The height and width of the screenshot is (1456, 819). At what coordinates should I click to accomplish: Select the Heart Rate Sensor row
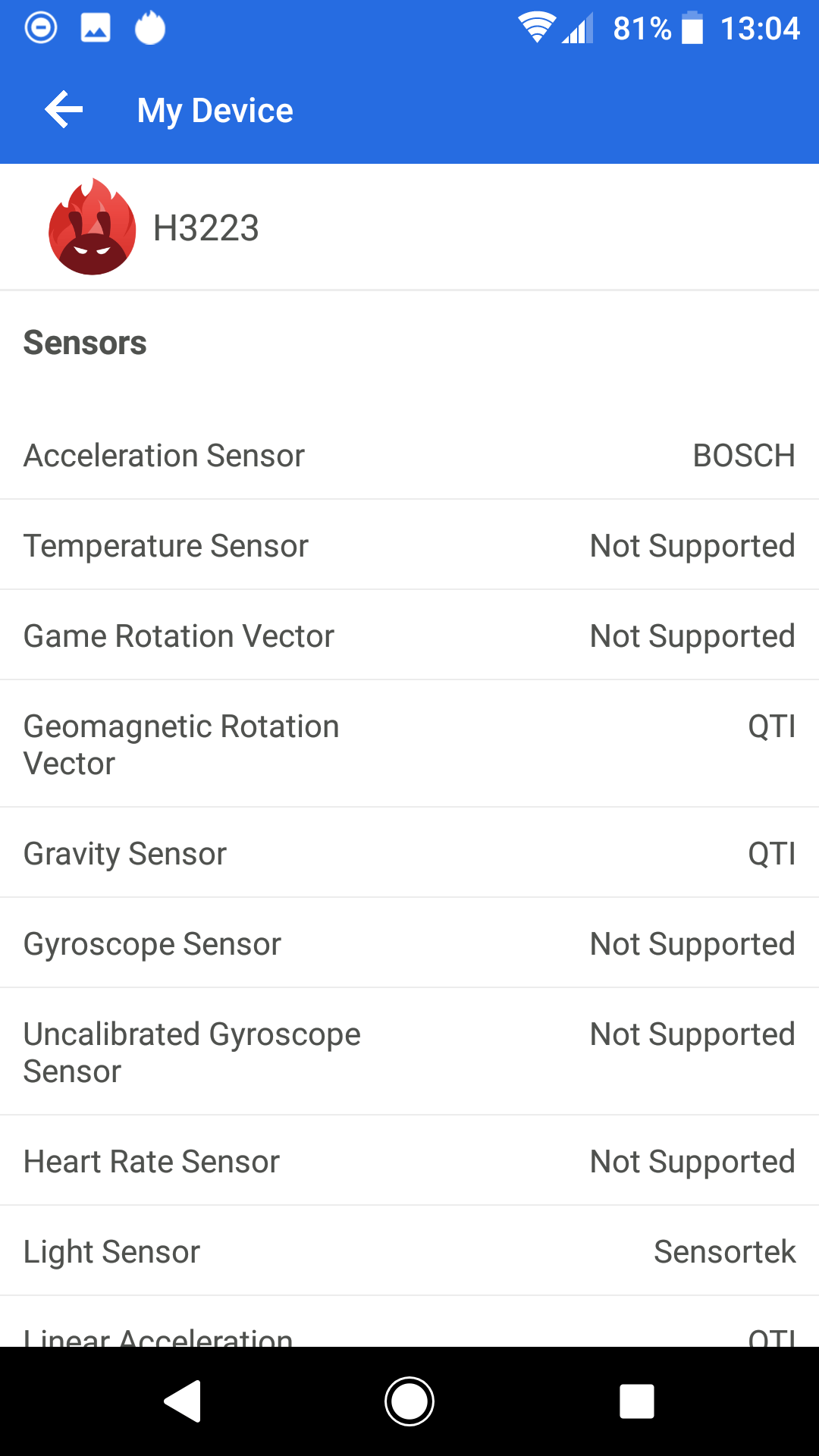point(409,1162)
